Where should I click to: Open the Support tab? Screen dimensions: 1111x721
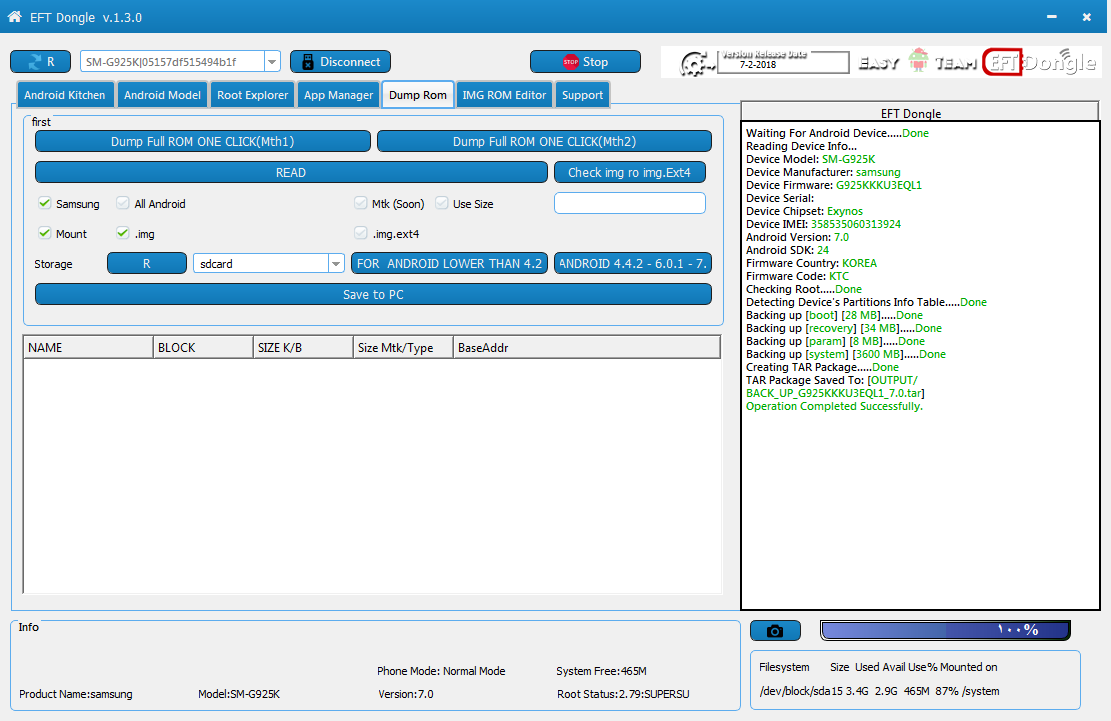tap(582, 95)
